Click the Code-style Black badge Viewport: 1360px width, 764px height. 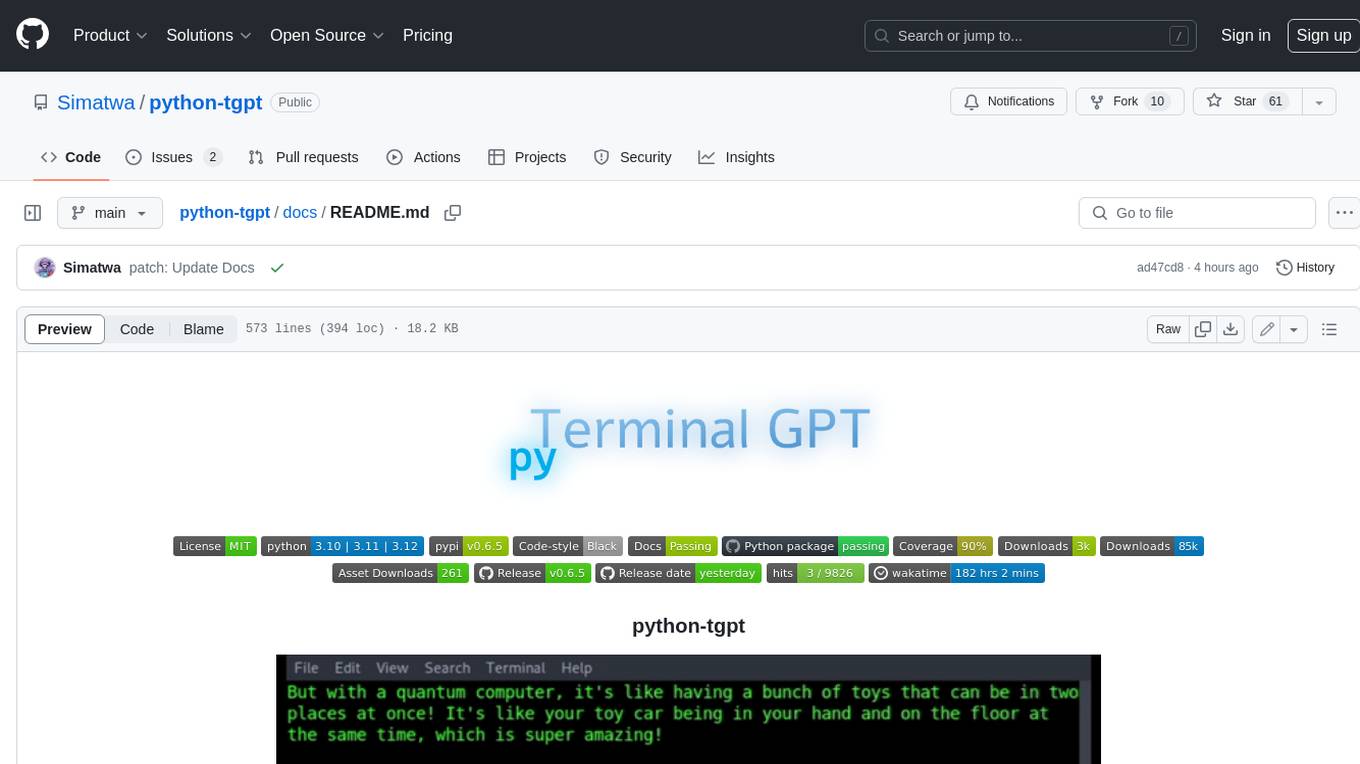tap(567, 546)
